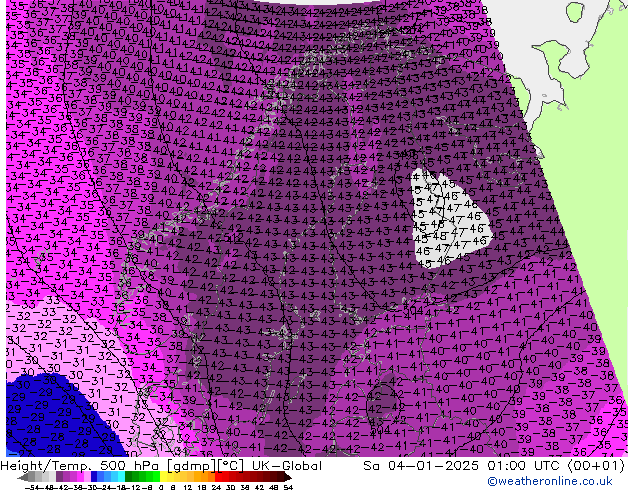Click the dark blue segment of the color scale

pyautogui.click(x=94, y=477)
